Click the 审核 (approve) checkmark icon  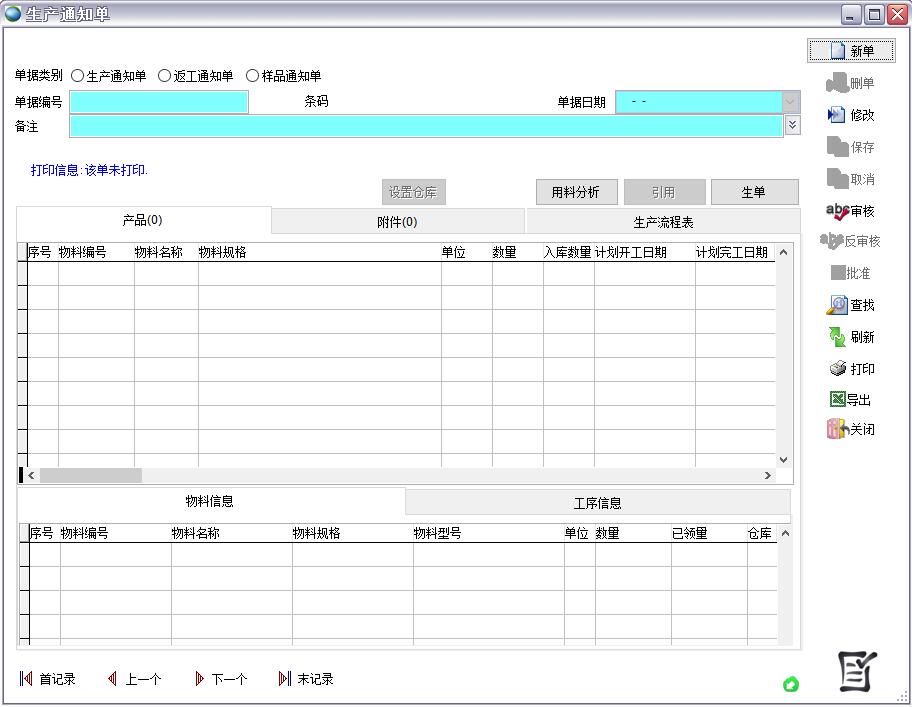pyautogui.click(x=838, y=211)
